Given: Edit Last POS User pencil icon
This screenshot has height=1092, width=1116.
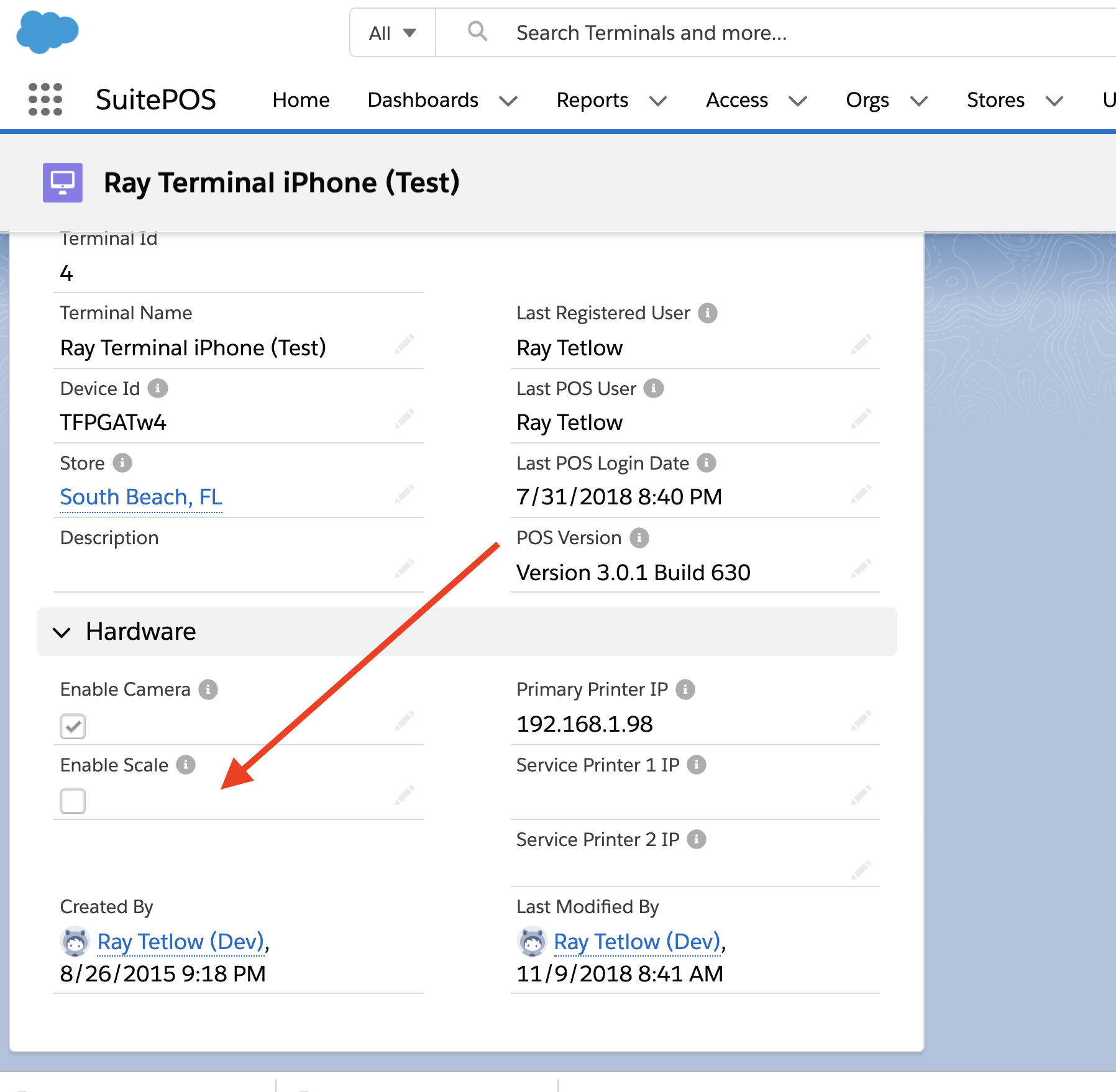Looking at the screenshot, I should point(861,419).
